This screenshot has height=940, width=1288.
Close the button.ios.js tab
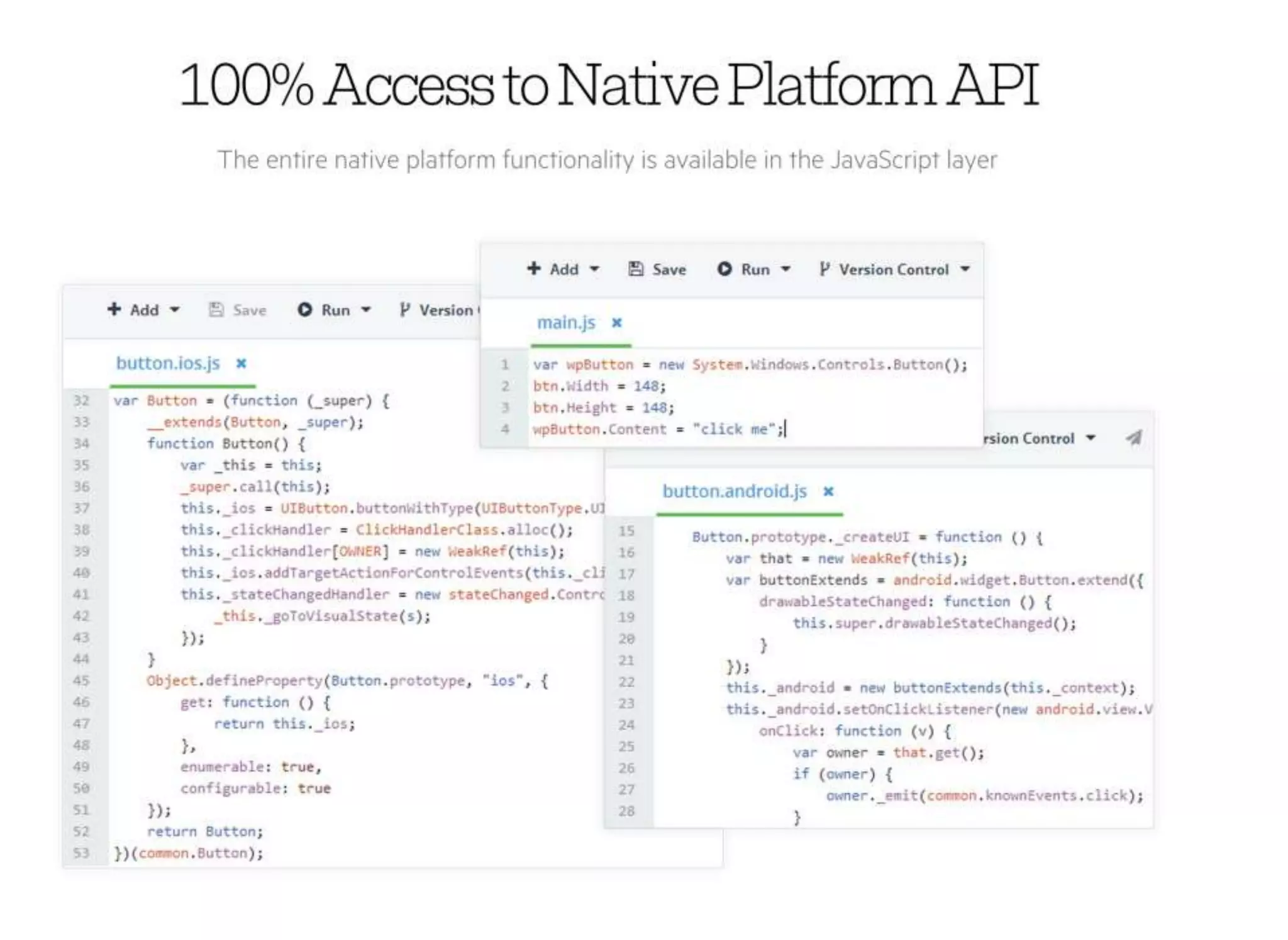coord(241,364)
